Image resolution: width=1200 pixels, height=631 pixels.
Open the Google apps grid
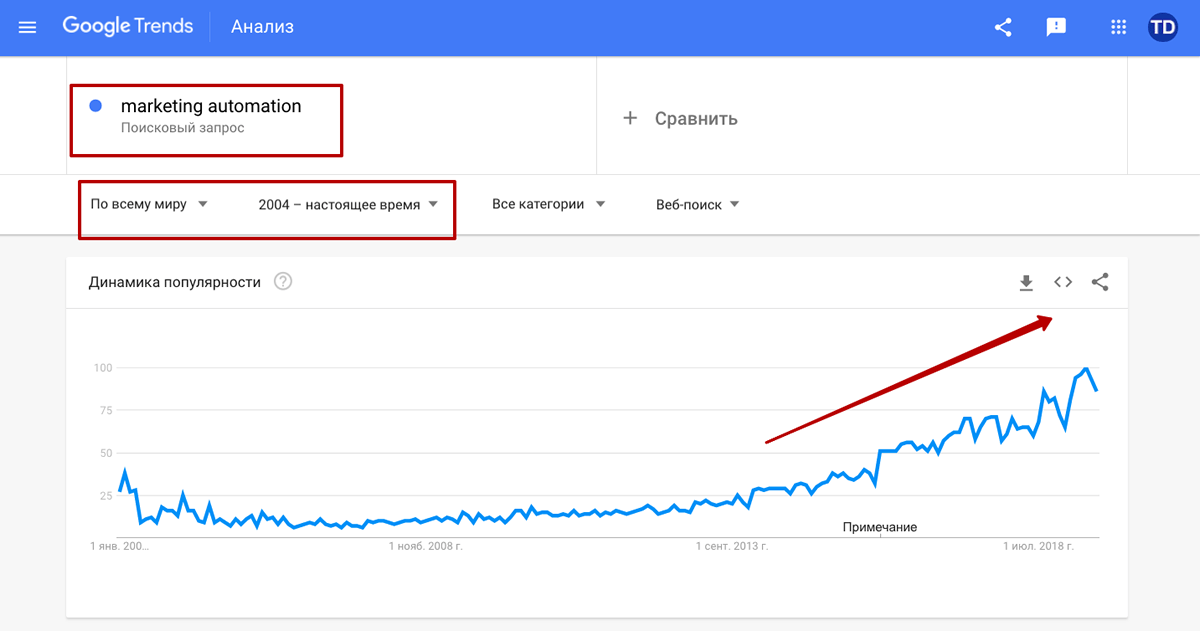(x=1119, y=27)
